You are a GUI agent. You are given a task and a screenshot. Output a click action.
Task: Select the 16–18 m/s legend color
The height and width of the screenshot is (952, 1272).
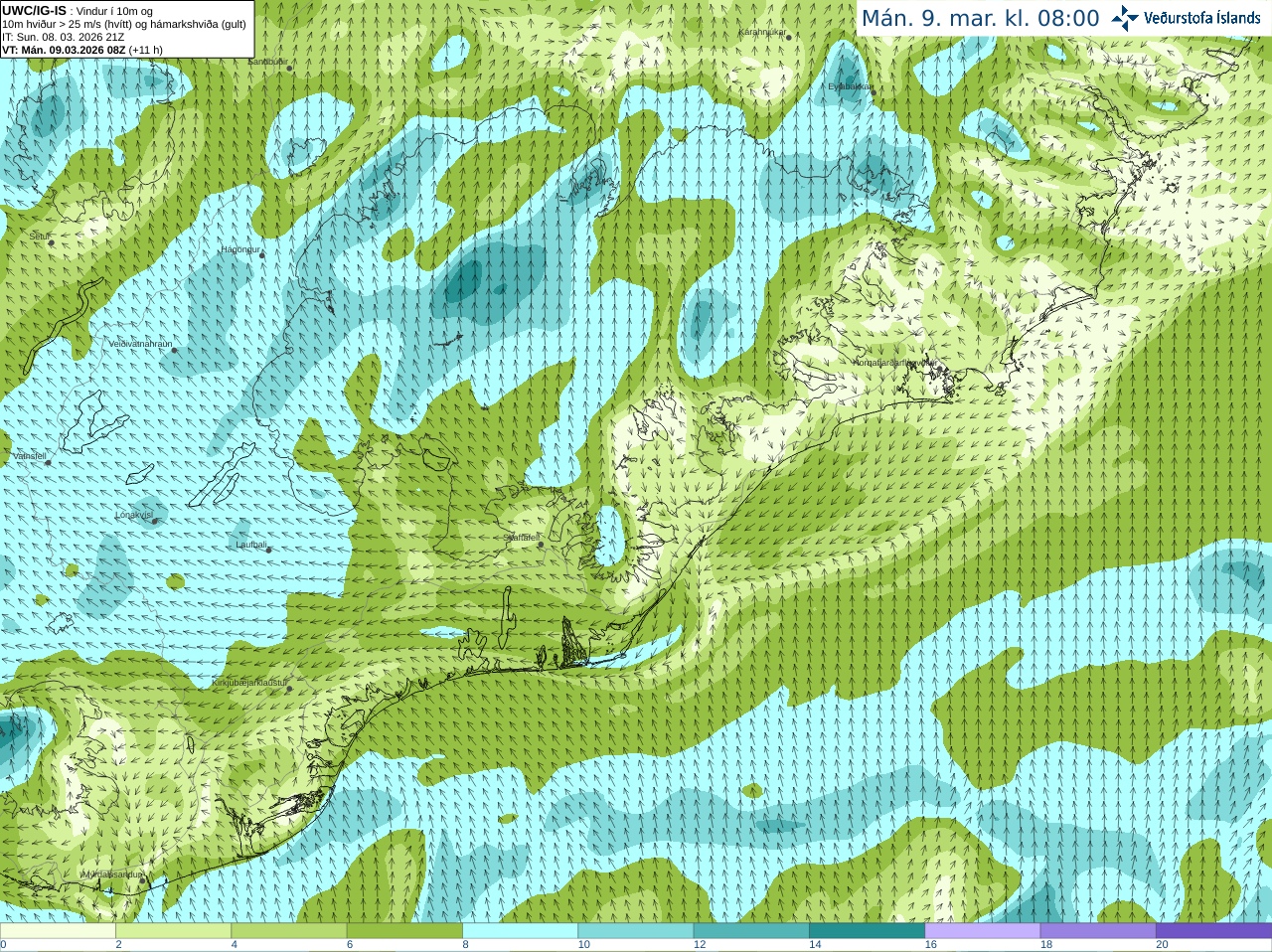pos(982,931)
